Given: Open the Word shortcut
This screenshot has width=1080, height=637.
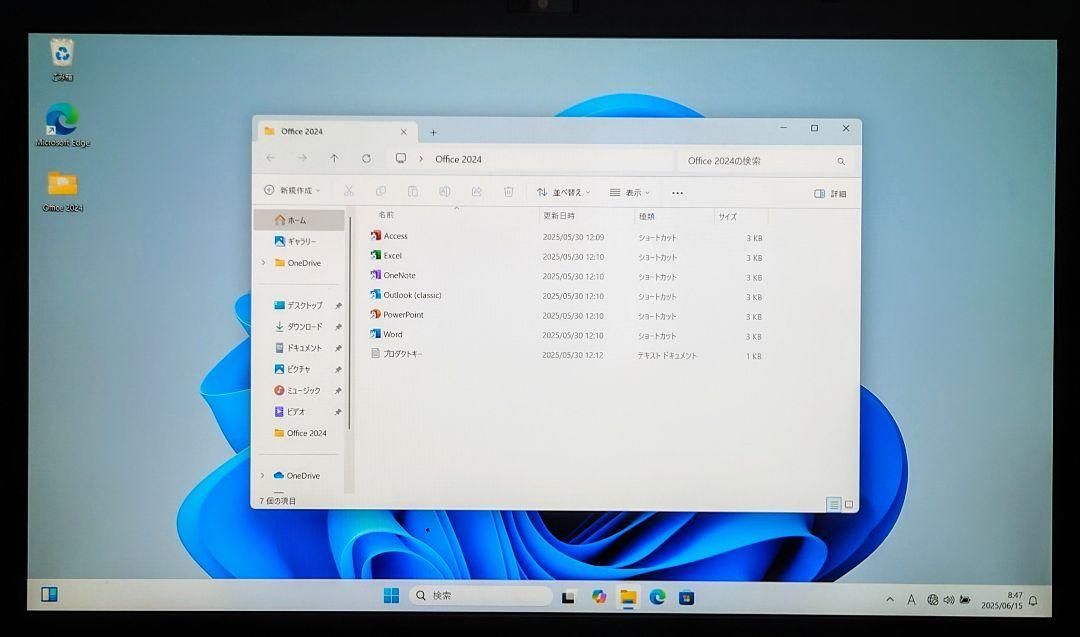Looking at the screenshot, I should click(392, 335).
